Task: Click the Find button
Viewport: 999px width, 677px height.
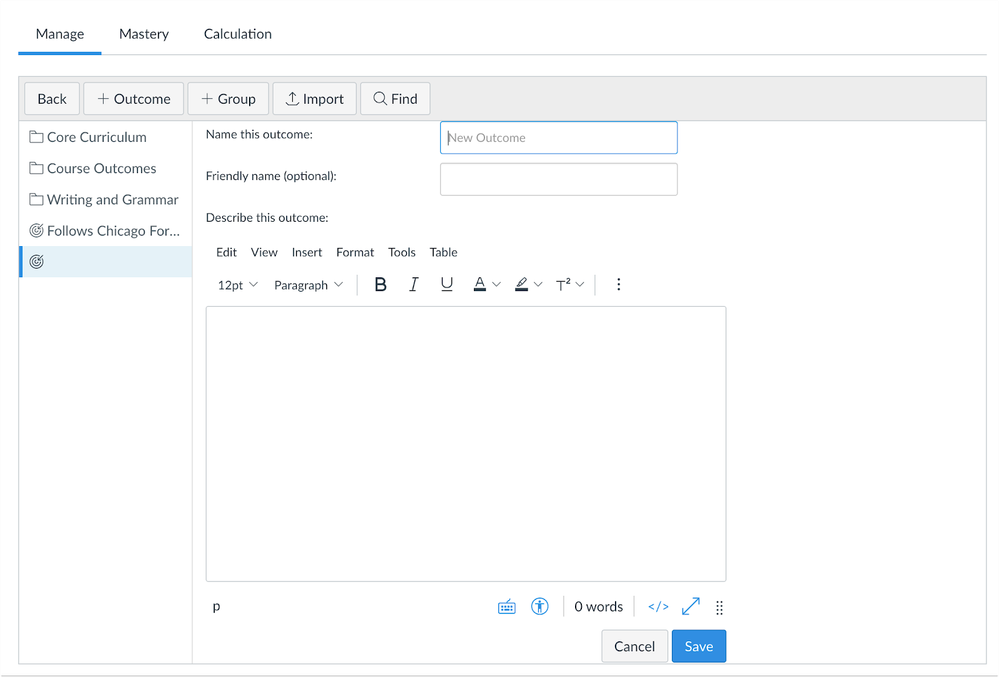Action: point(395,99)
